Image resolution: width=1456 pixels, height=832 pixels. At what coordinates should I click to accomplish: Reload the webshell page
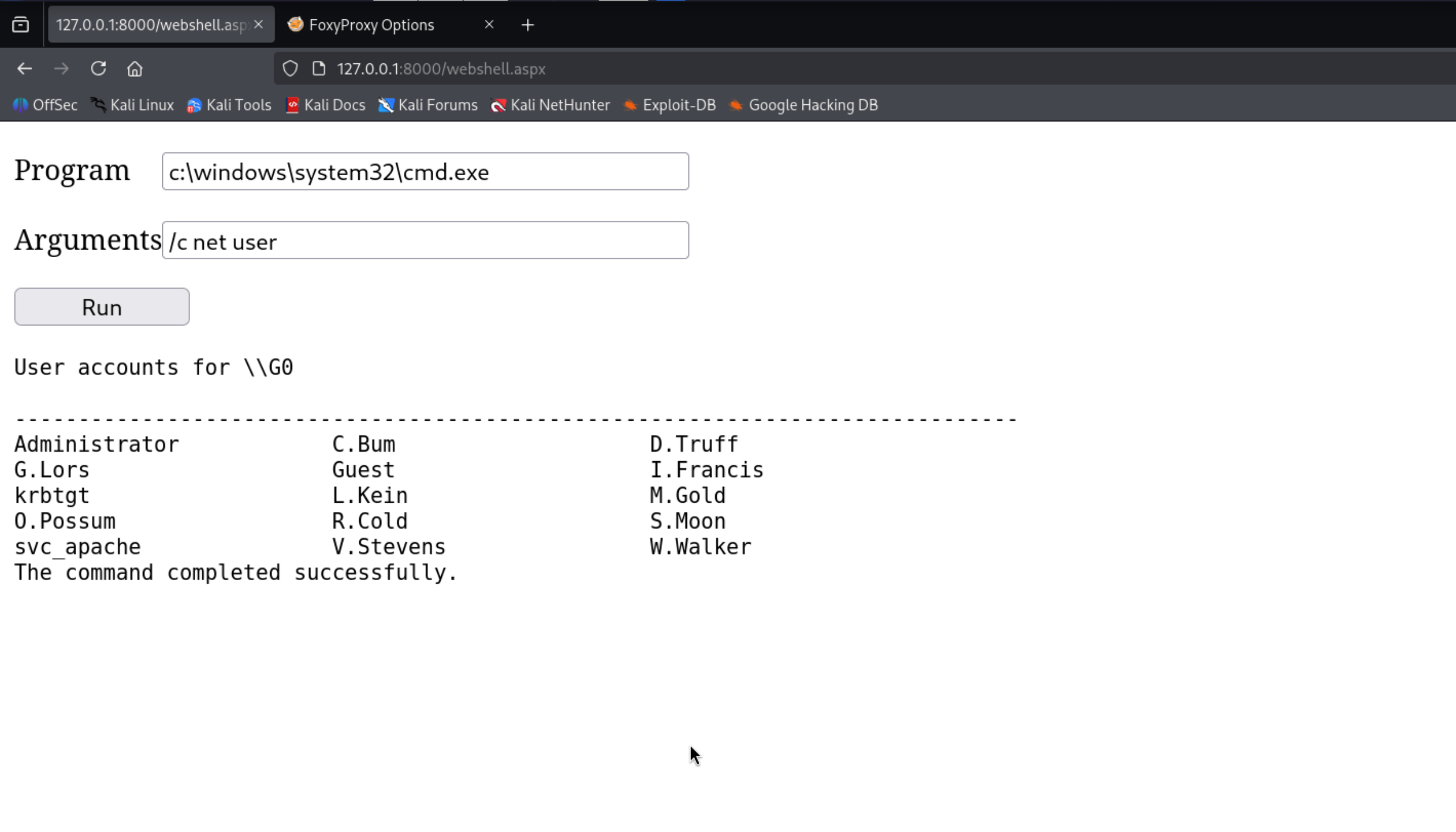pos(98,69)
